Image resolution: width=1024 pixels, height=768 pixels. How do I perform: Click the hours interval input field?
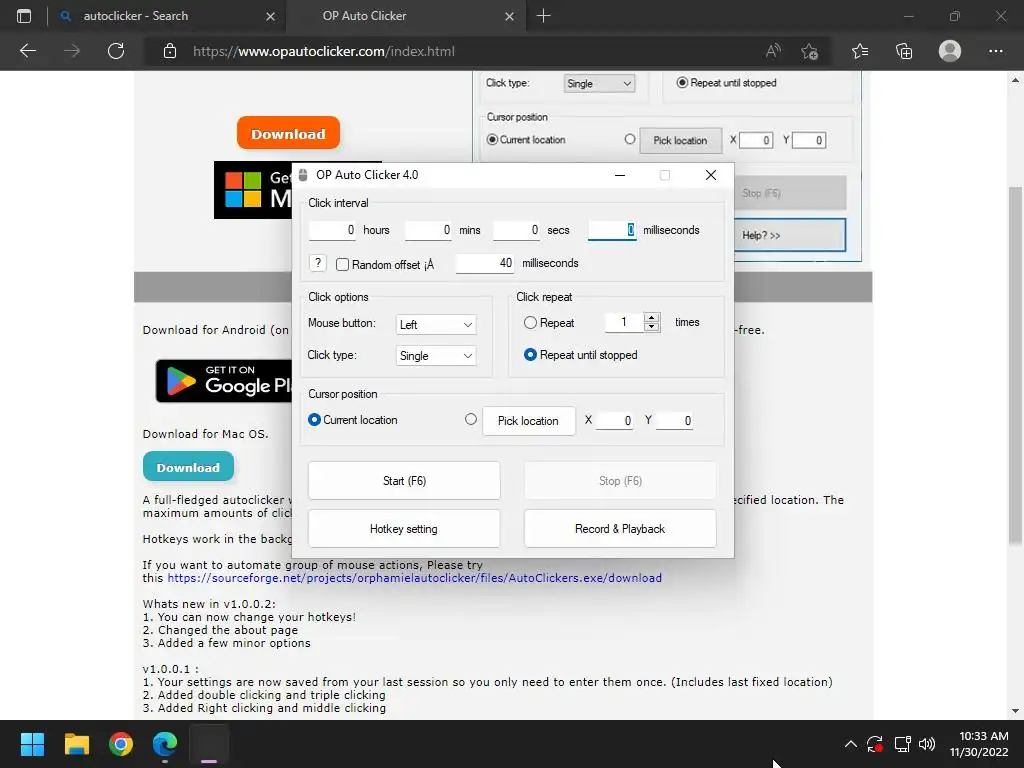[332, 230]
